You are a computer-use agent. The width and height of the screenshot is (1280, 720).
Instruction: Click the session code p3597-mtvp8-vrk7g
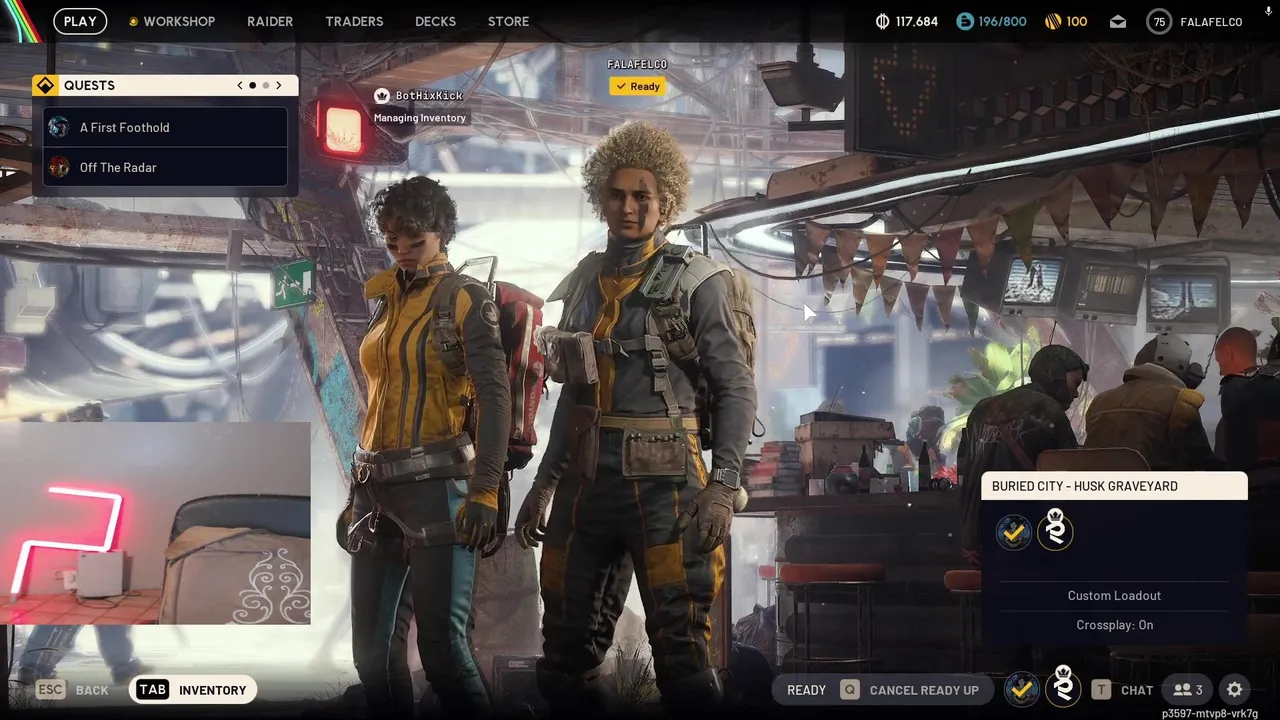pyautogui.click(x=1211, y=713)
